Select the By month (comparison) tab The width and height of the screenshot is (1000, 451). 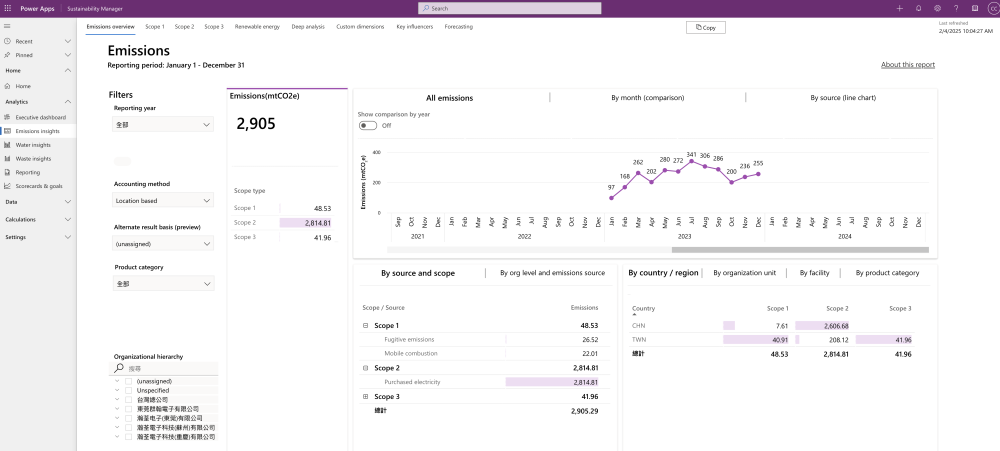pos(647,98)
